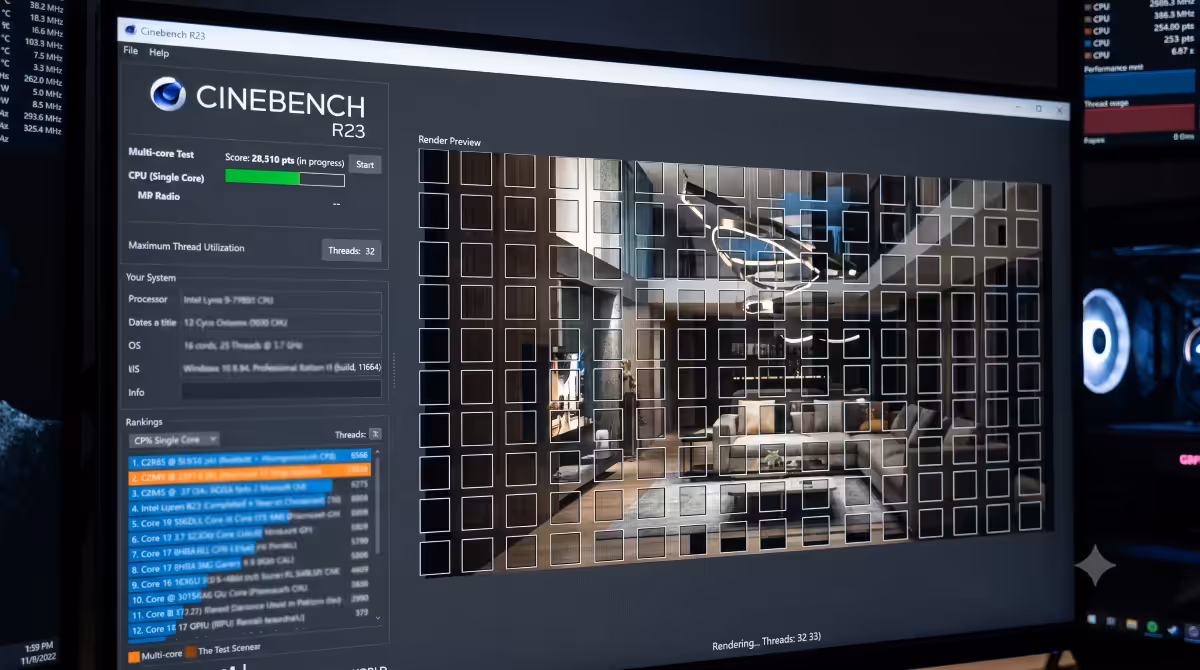1200x670 pixels.
Task: Open the File menu
Action: pos(131,51)
